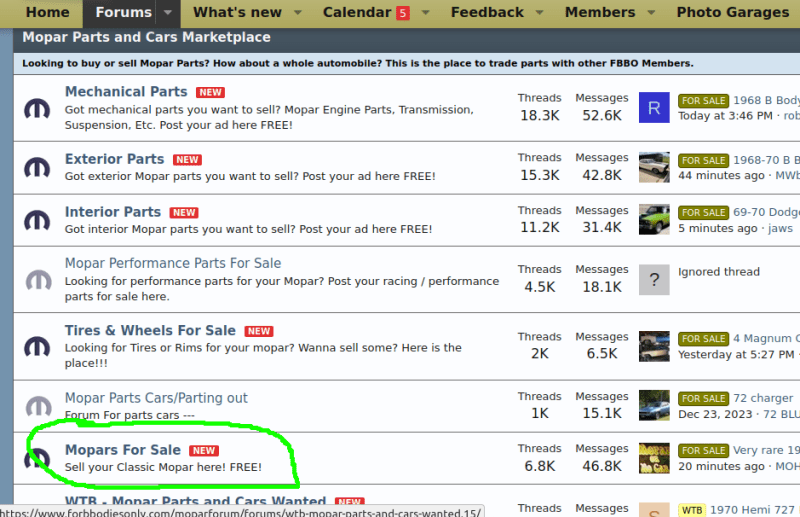
Task: Open the Members tab
Action: pos(600,12)
